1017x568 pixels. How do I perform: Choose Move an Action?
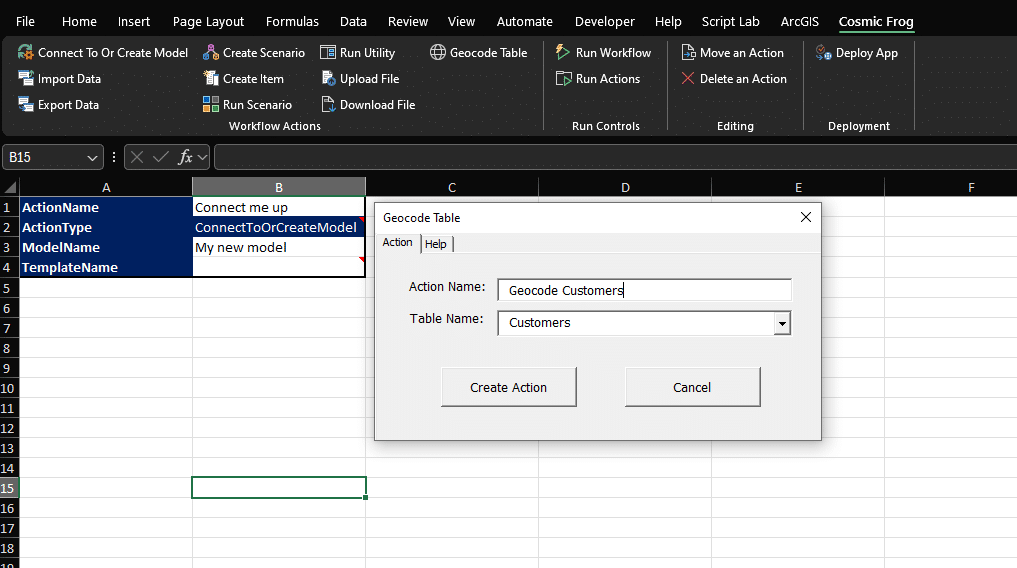pyautogui.click(x=732, y=53)
